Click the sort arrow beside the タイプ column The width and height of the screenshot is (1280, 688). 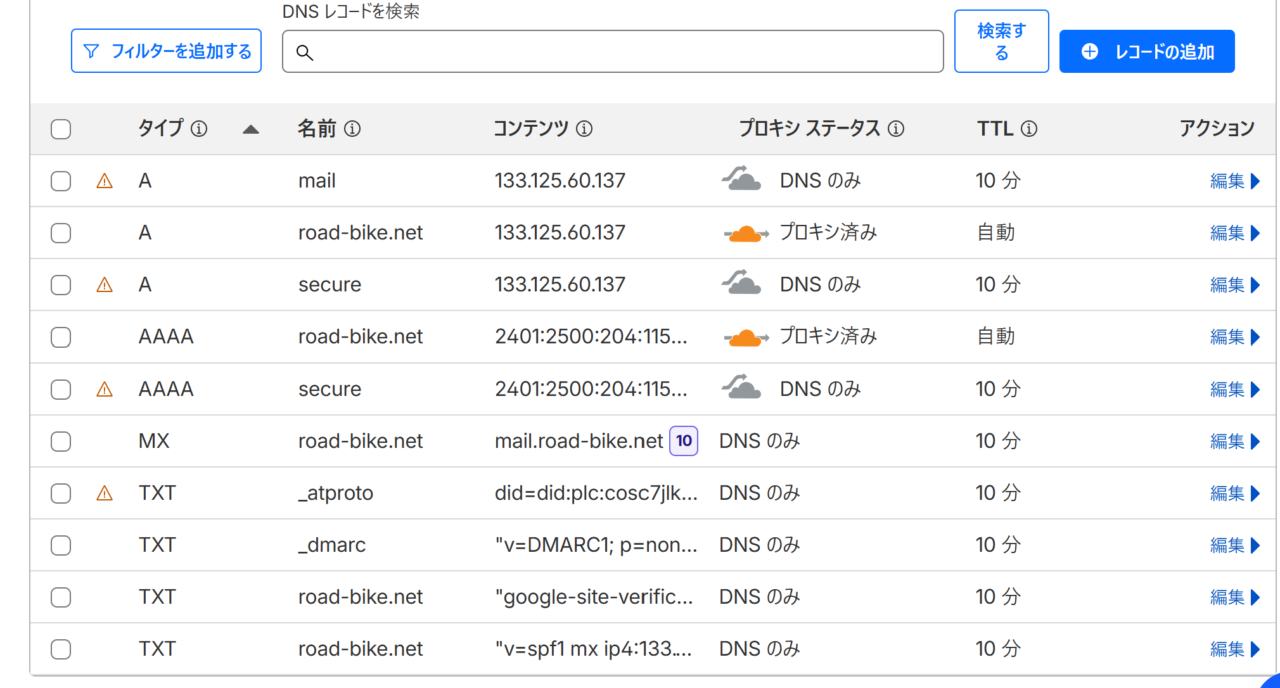251,129
